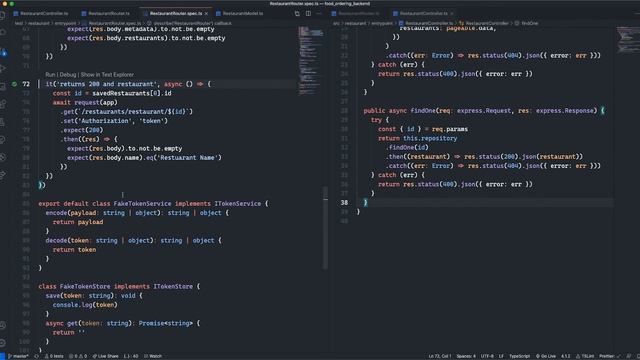Select the right pane RestaurantRouter.ts tab

(x=356, y=13)
